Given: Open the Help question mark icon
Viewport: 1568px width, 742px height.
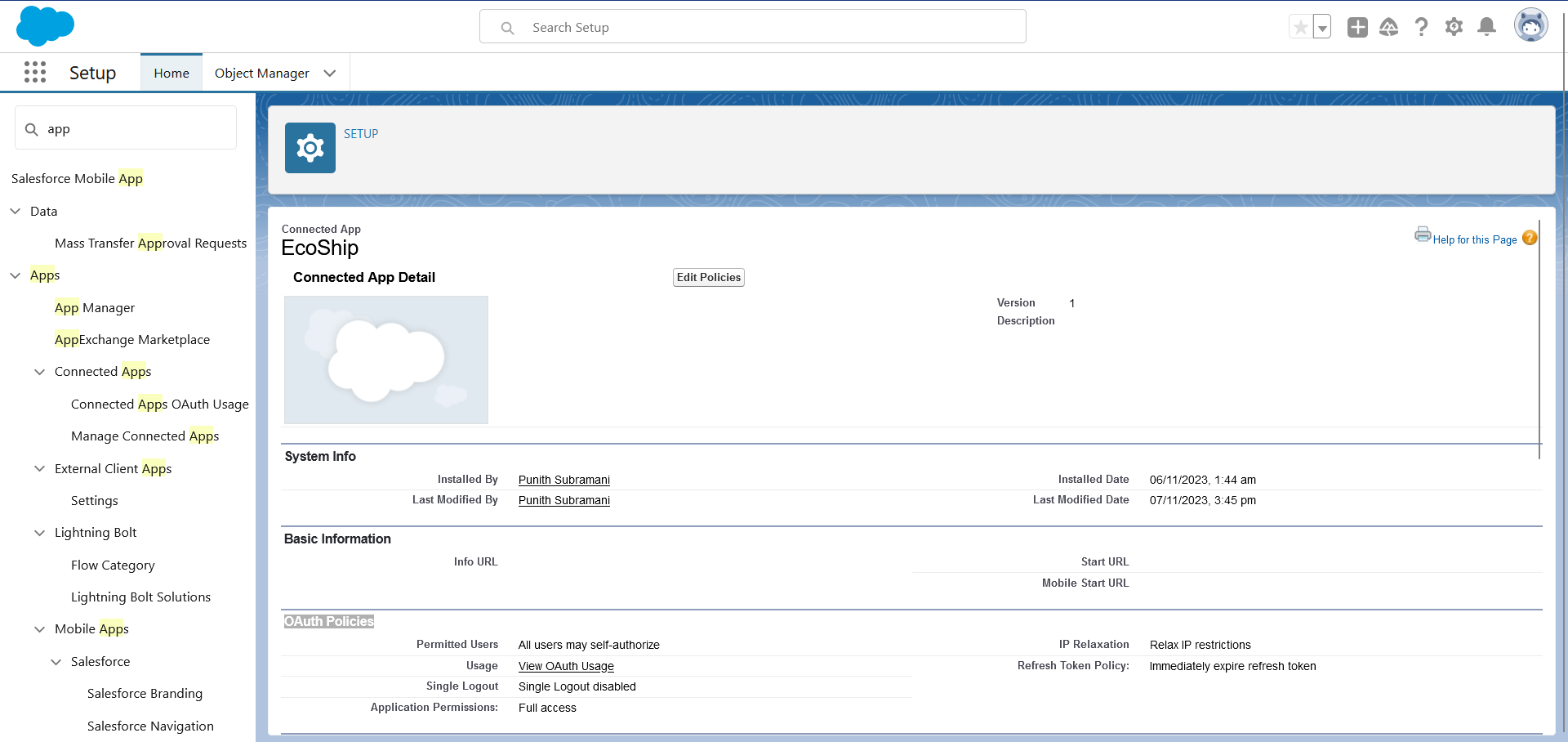Looking at the screenshot, I should tap(1421, 27).
